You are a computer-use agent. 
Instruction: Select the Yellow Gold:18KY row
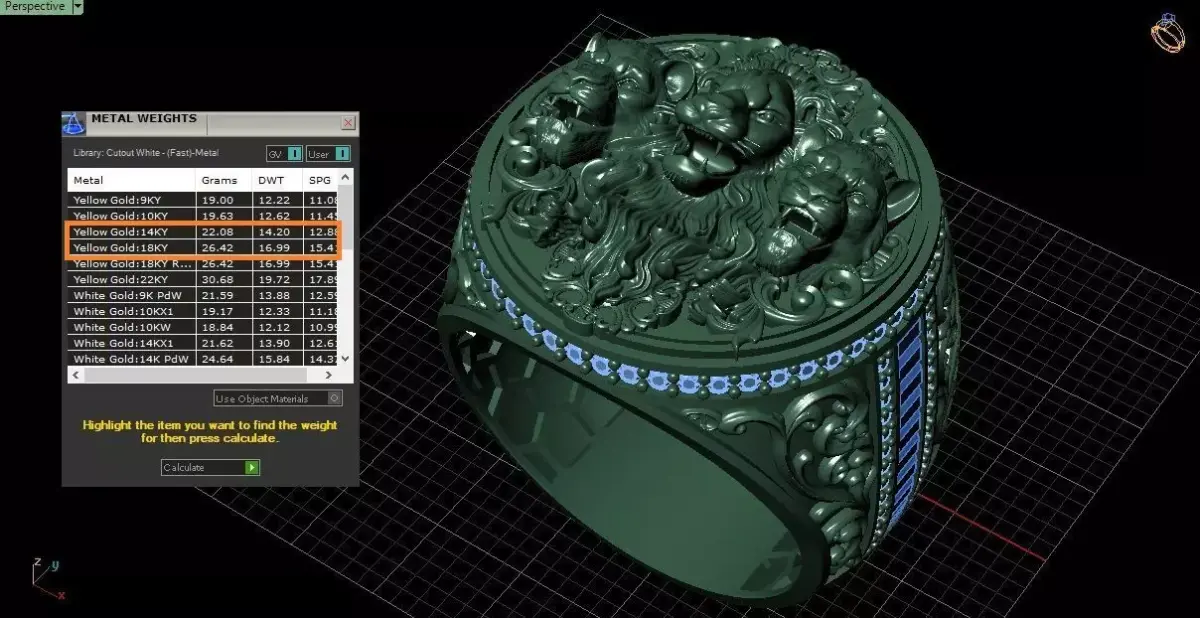[204, 248]
